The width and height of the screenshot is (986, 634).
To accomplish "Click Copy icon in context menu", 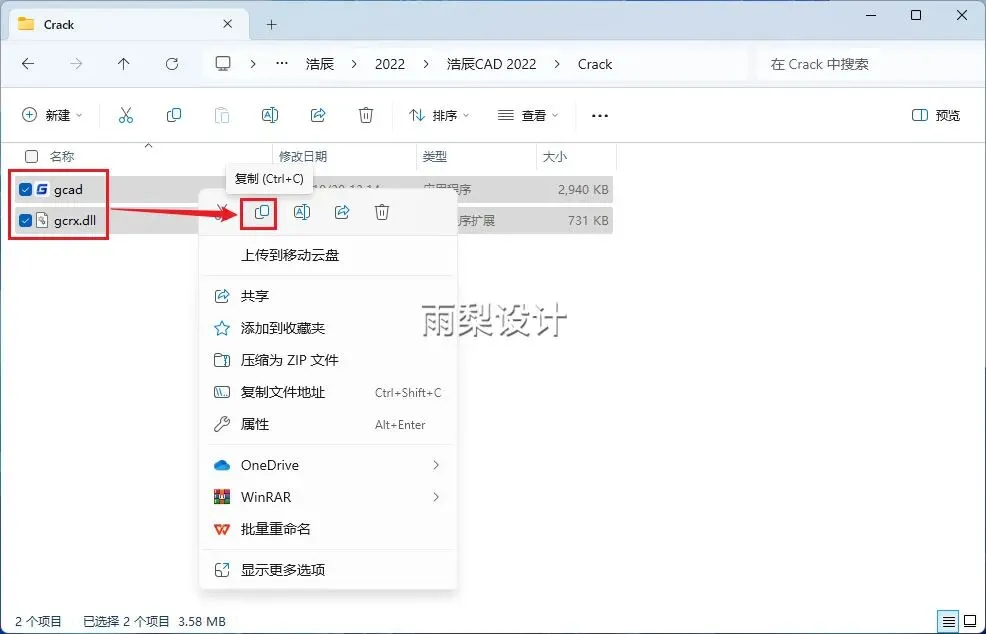I will pos(262,213).
